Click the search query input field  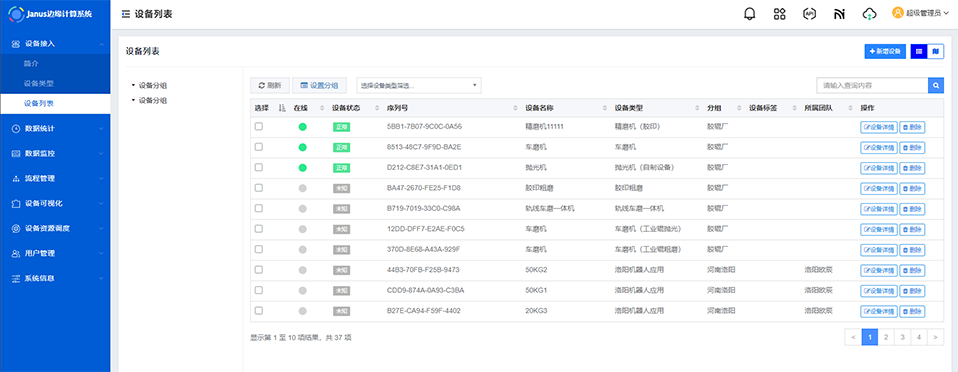(x=872, y=86)
